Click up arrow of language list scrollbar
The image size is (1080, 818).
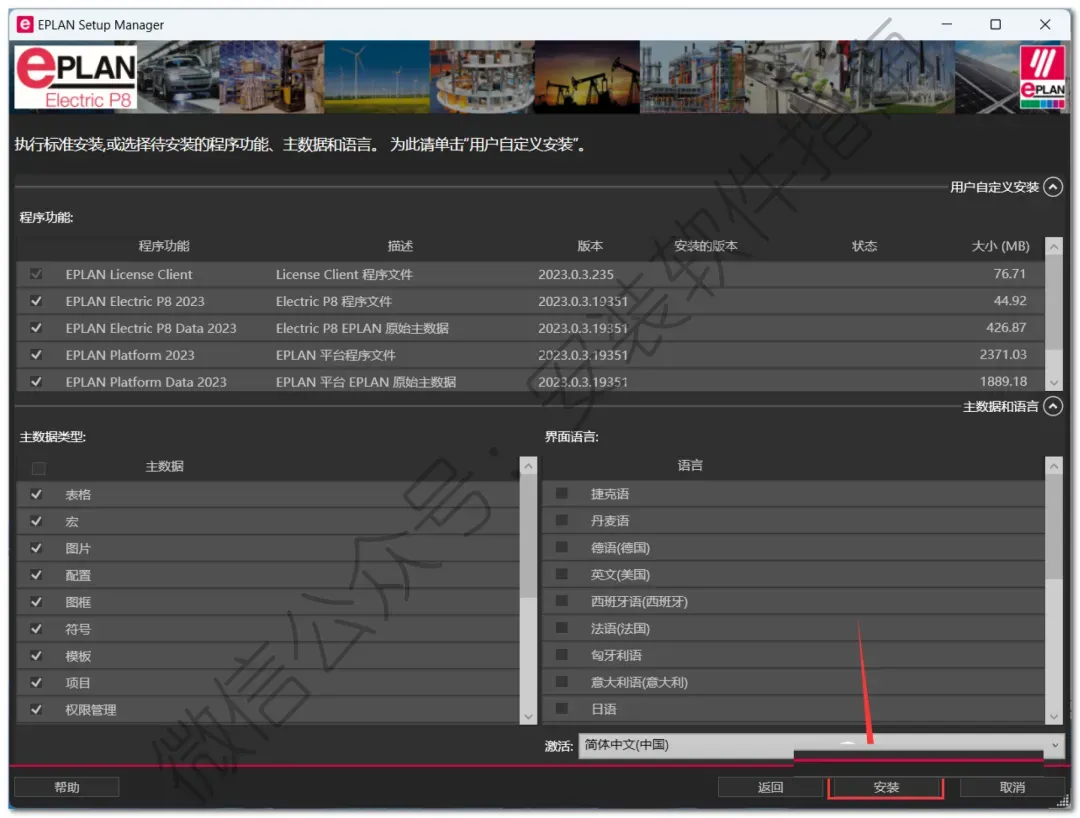(x=1054, y=466)
